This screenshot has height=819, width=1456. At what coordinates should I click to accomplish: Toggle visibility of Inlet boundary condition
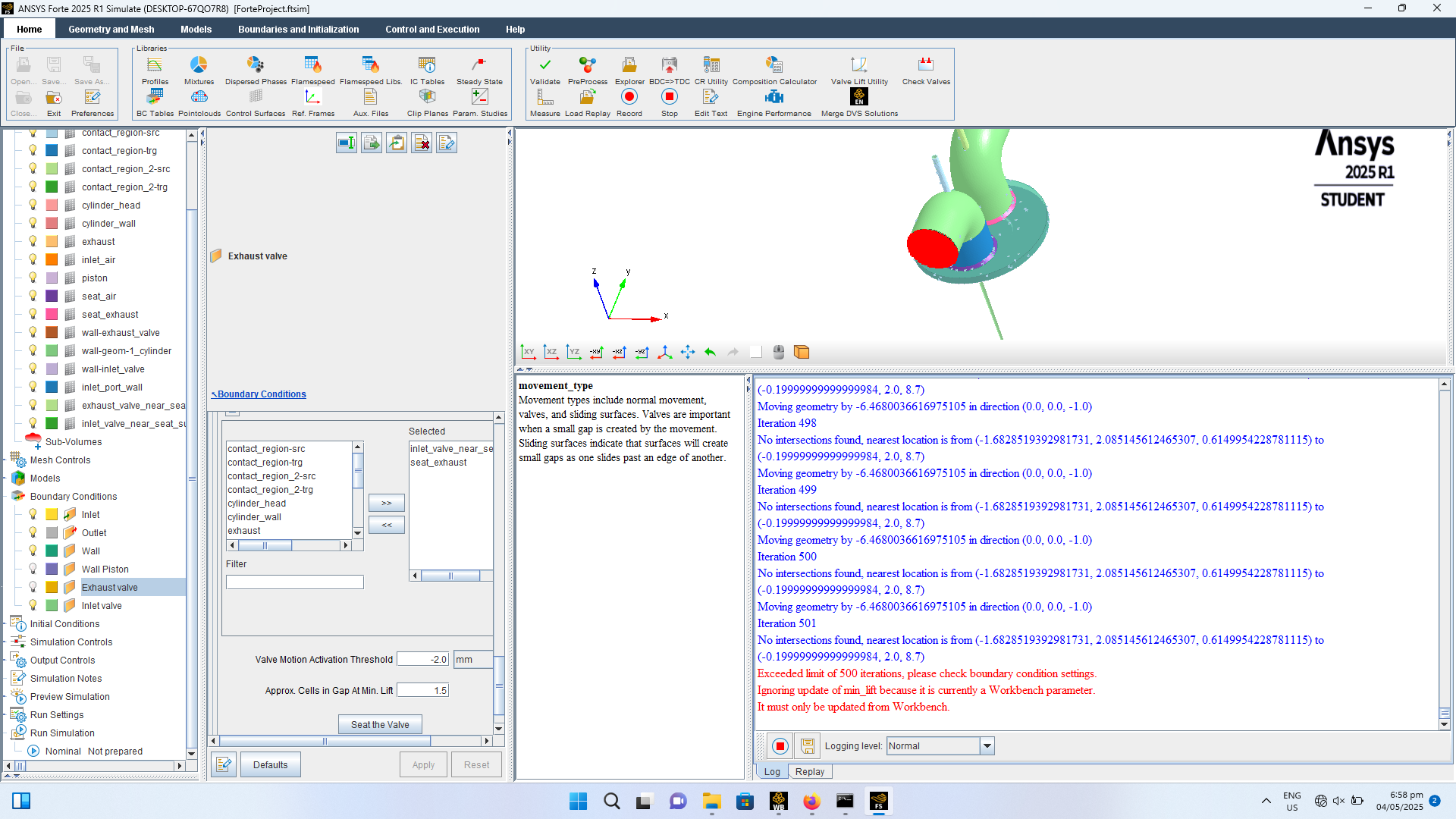(33, 514)
